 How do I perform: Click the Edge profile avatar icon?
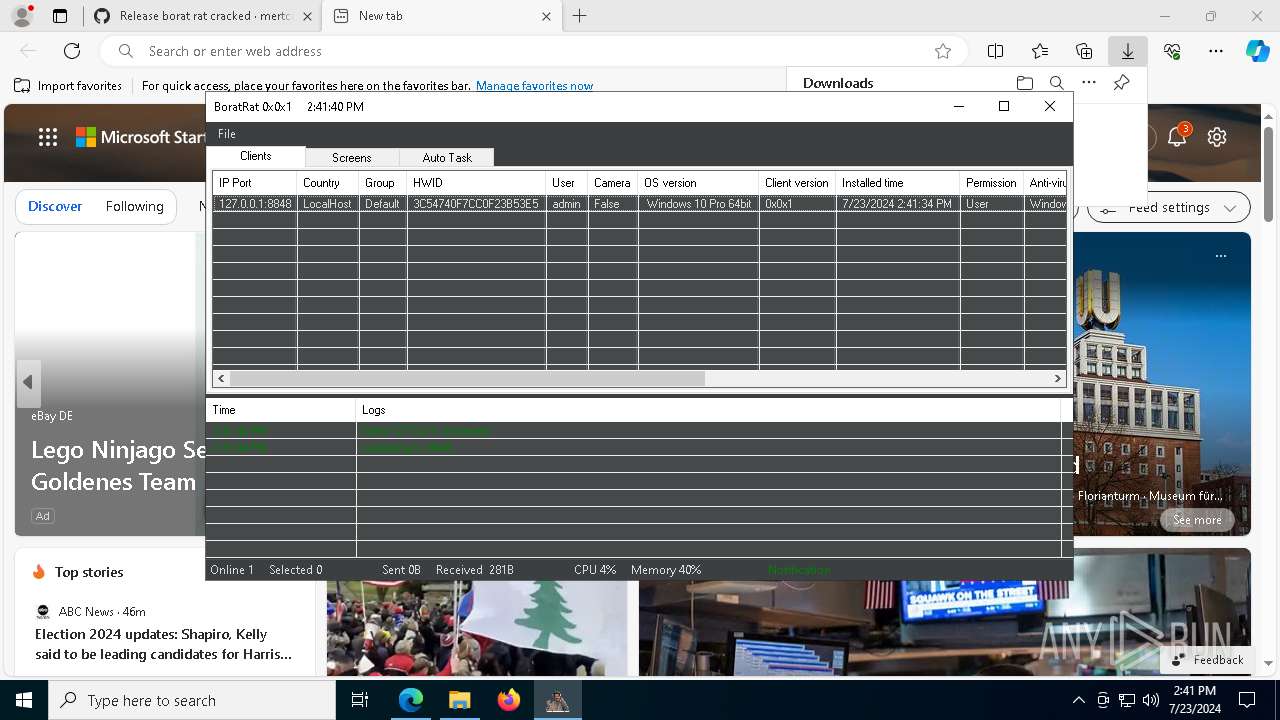coord(21,16)
